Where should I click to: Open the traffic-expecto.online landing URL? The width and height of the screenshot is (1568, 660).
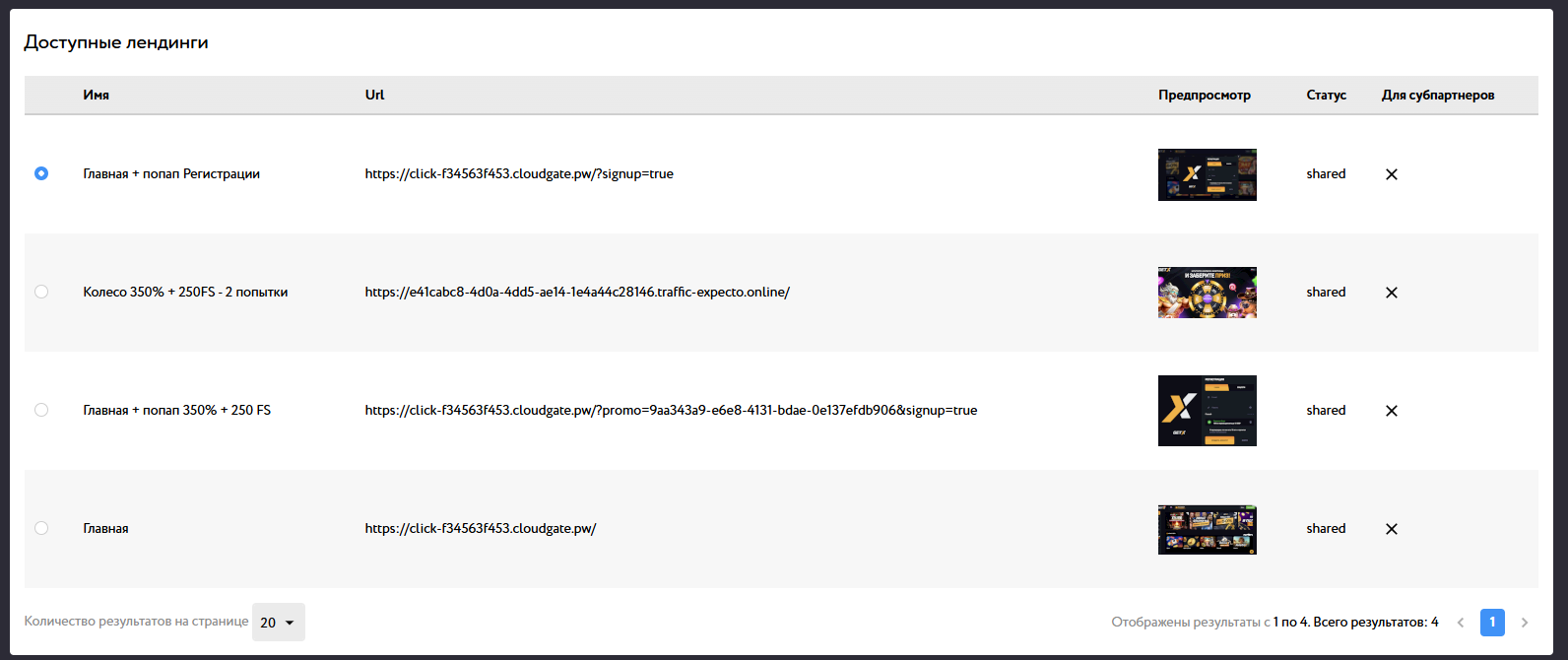click(x=577, y=293)
